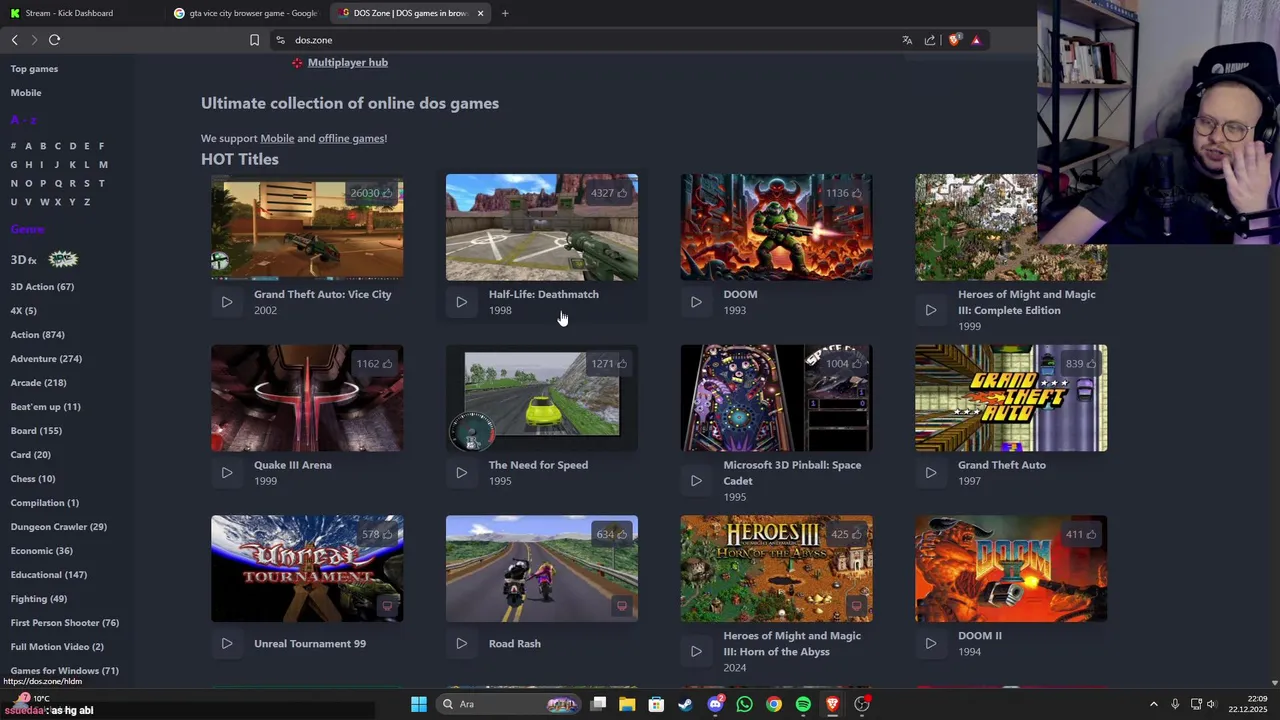Open Discord from taskbar
This screenshot has height=720, width=1280.
click(x=715, y=704)
